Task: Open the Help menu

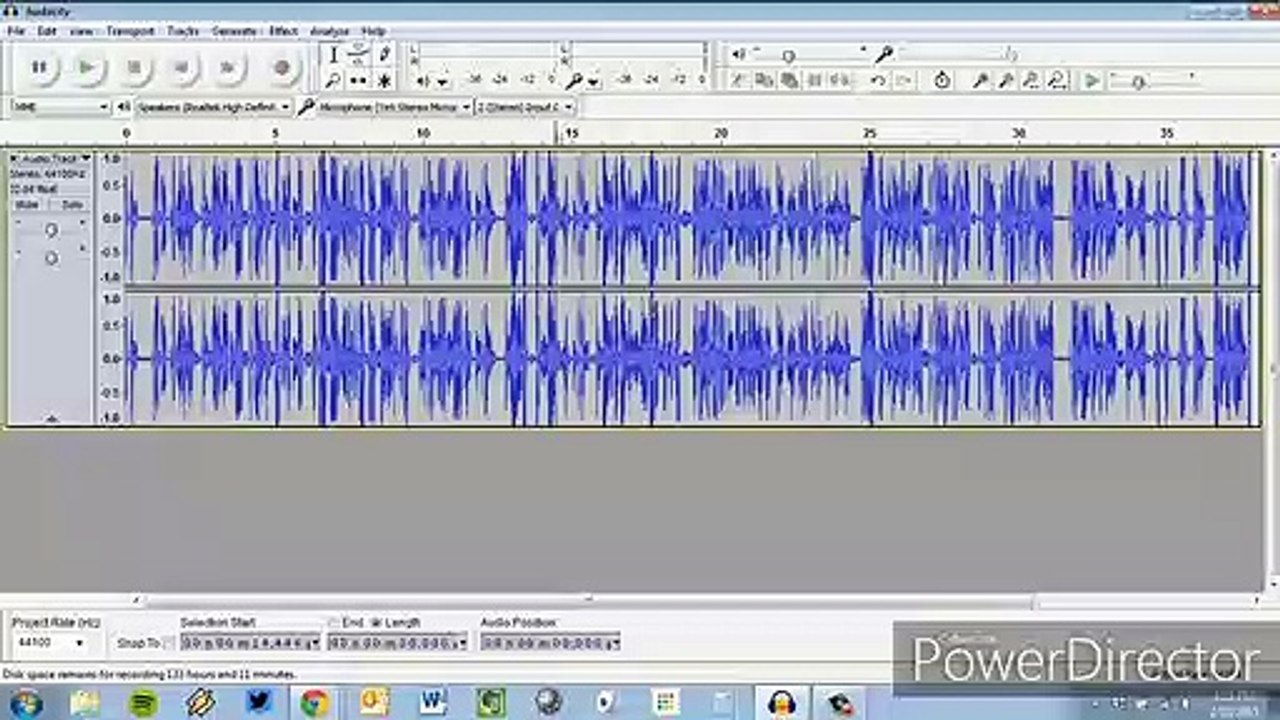Action: coord(373,31)
